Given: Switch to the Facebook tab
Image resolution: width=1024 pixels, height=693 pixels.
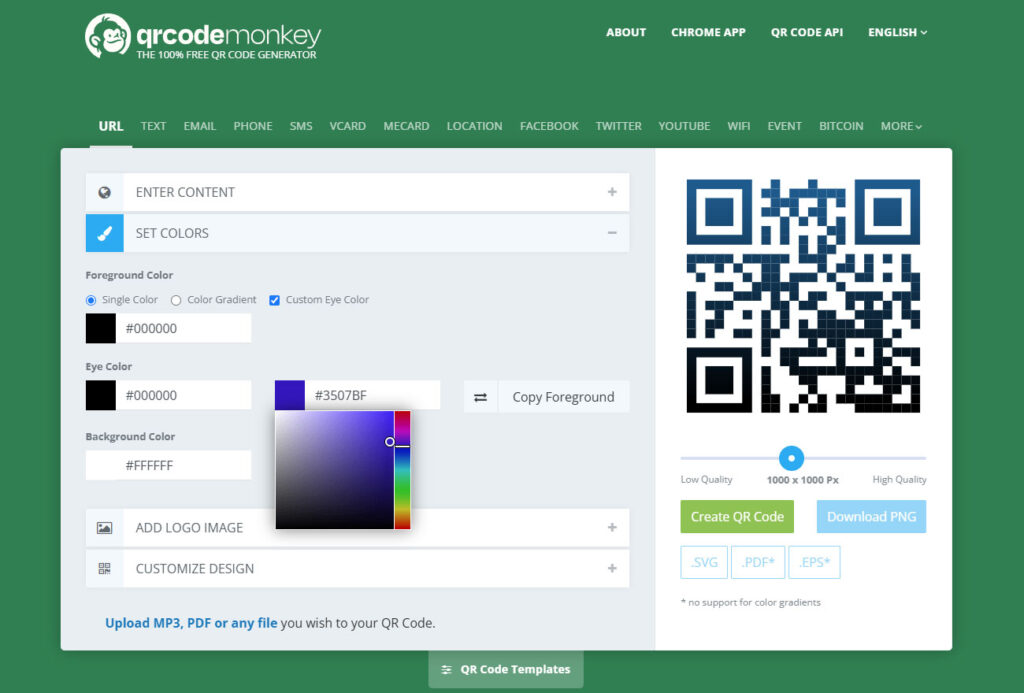Looking at the screenshot, I should 549,126.
